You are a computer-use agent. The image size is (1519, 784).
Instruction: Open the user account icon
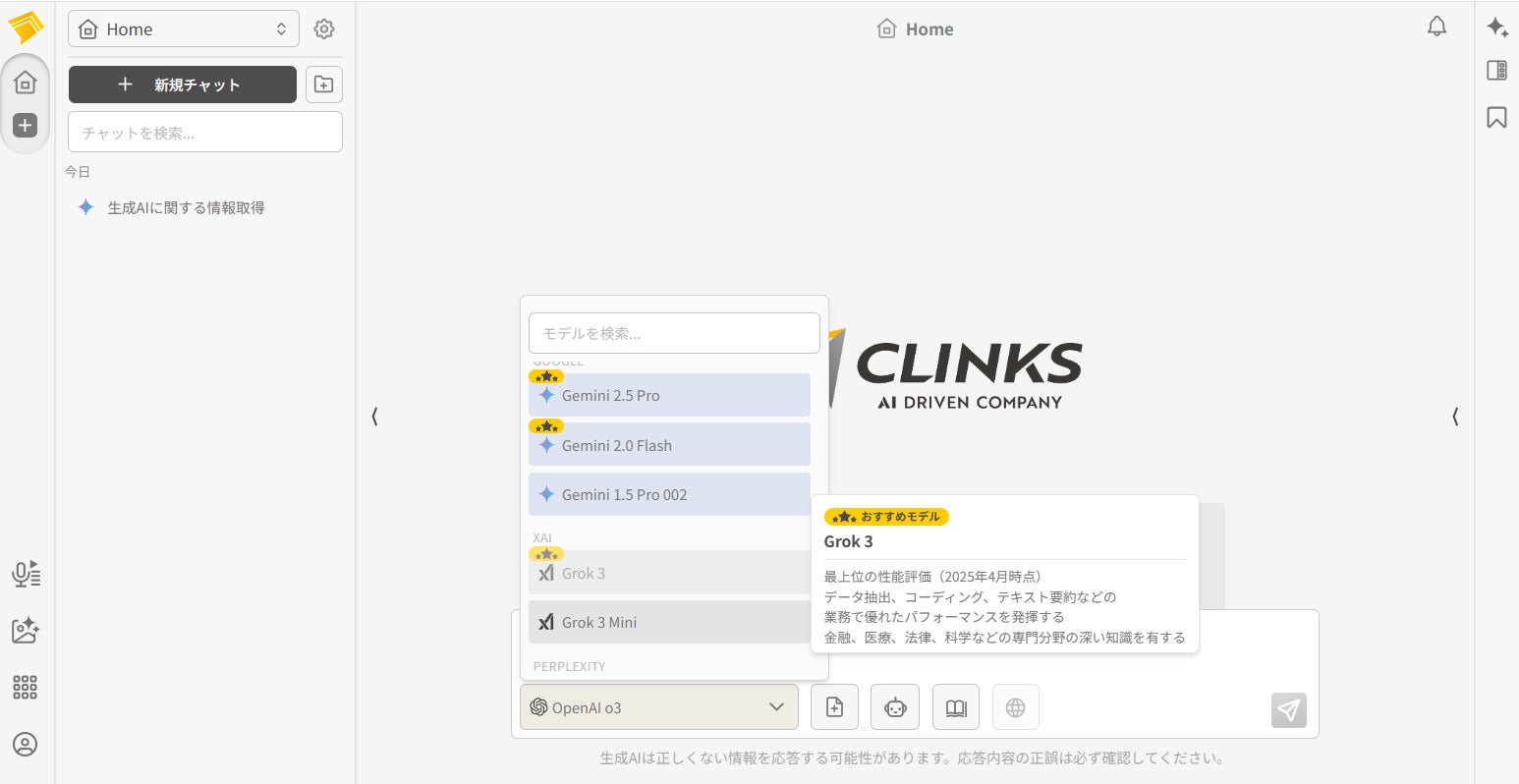pos(26,744)
